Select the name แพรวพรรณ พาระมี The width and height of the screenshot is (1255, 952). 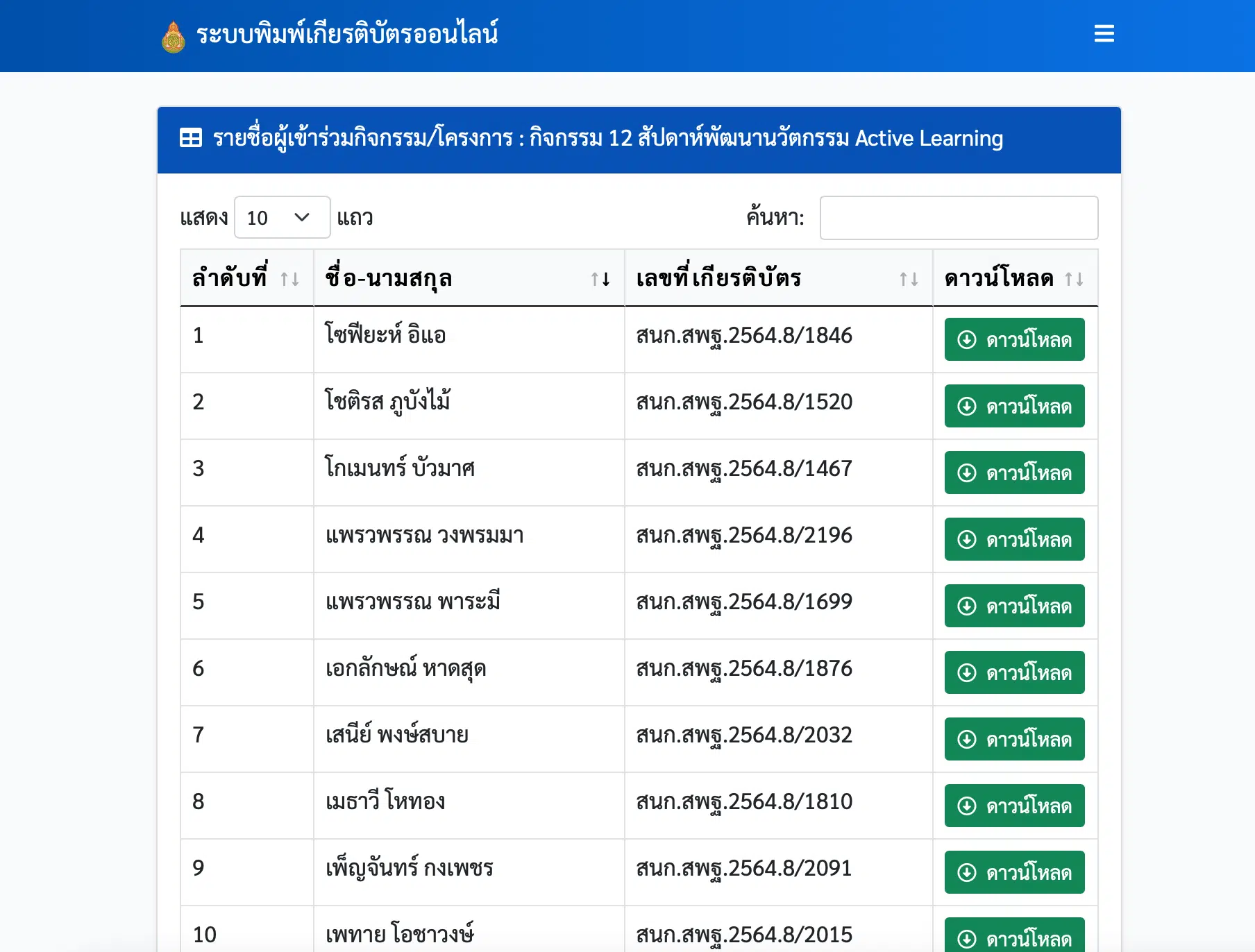(x=413, y=601)
